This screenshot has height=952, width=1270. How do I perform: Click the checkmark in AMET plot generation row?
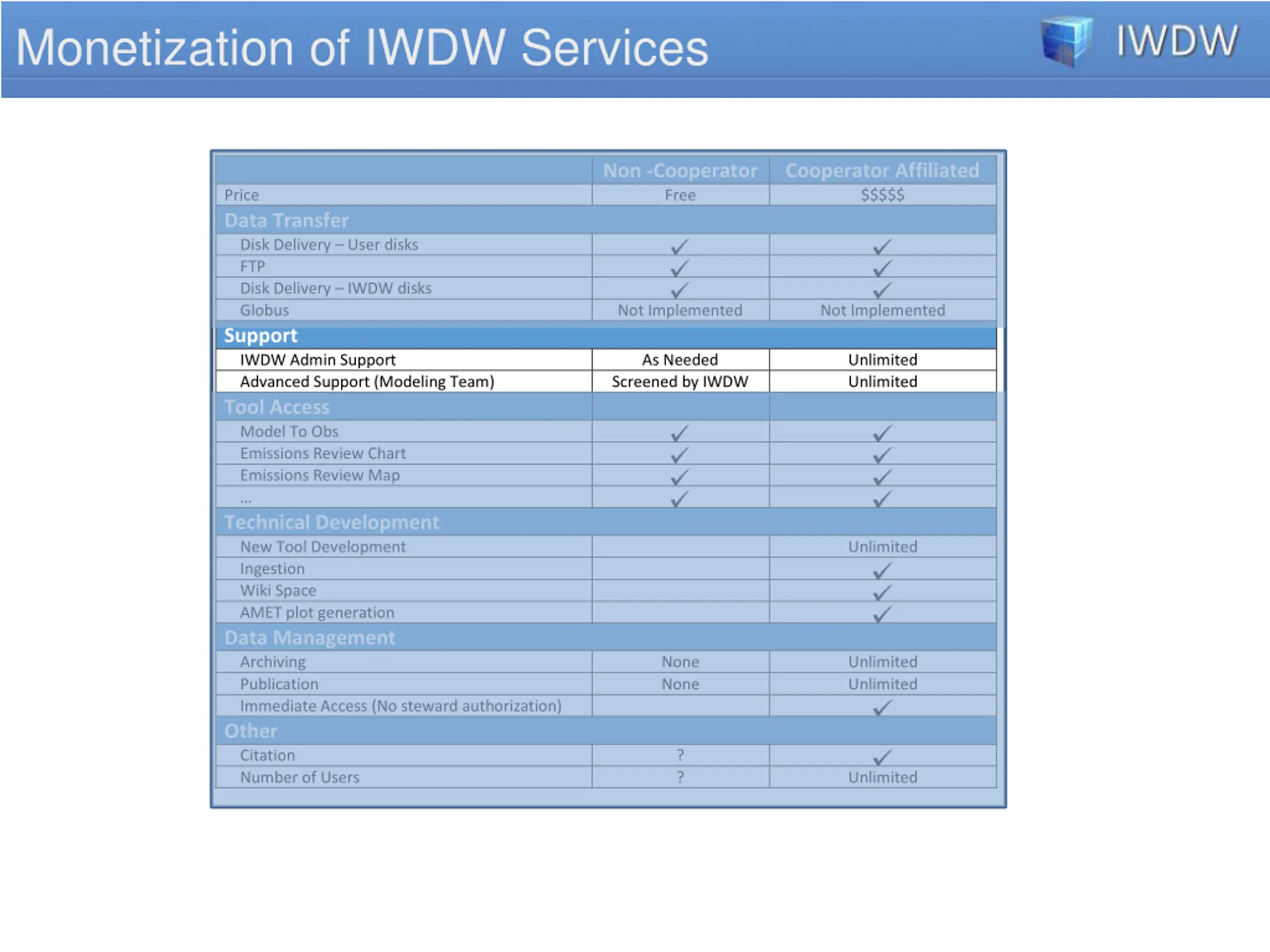click(882, 614)
